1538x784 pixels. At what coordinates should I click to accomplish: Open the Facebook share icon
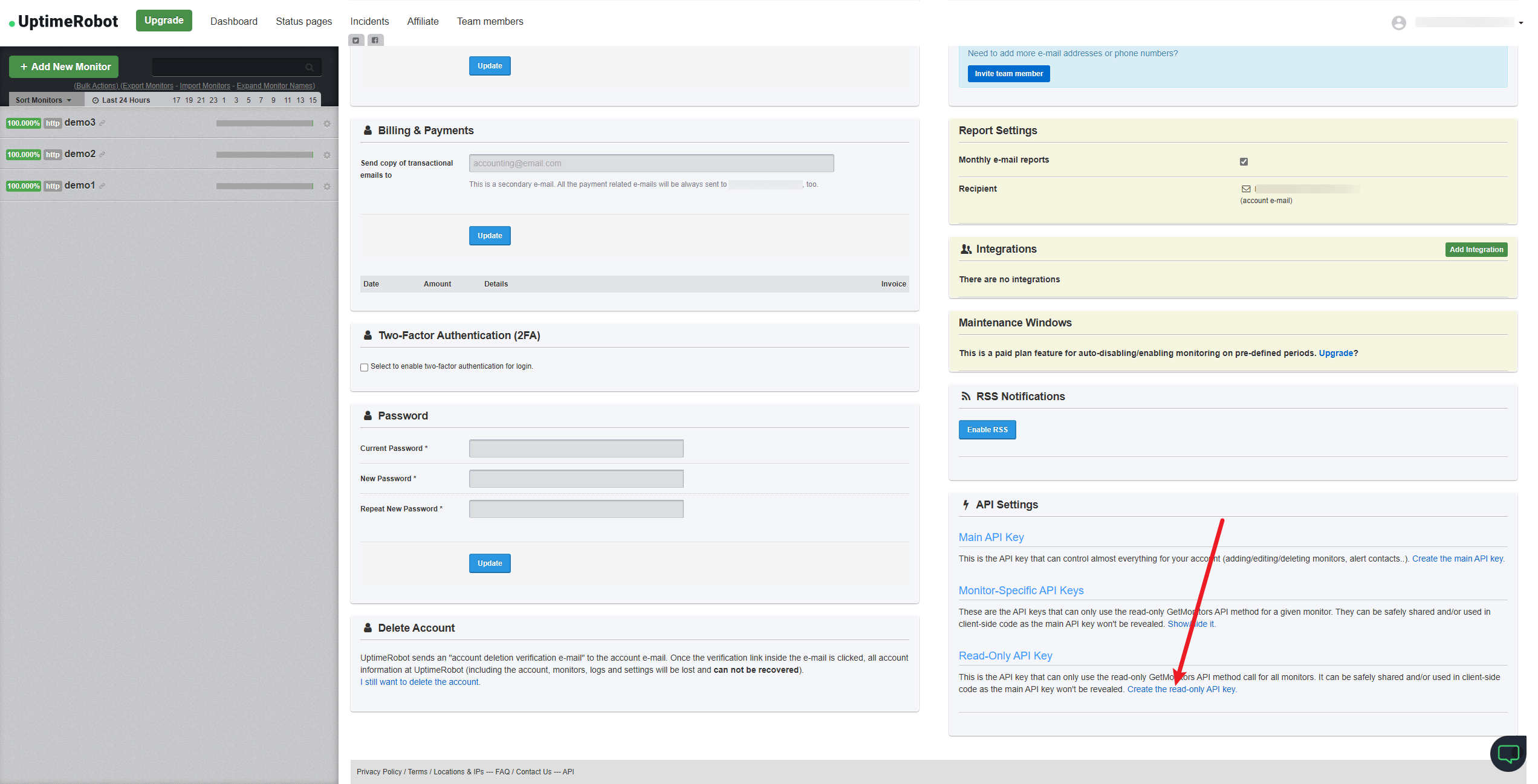pyautogui.click(x=375, y=40)
